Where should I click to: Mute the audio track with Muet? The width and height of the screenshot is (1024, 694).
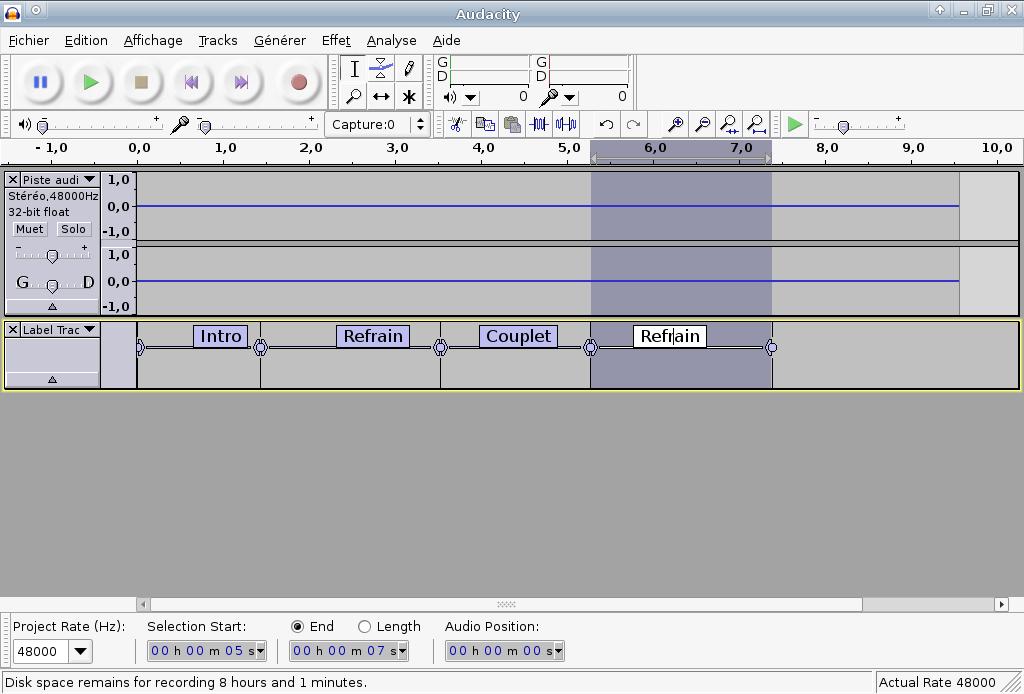29,229
